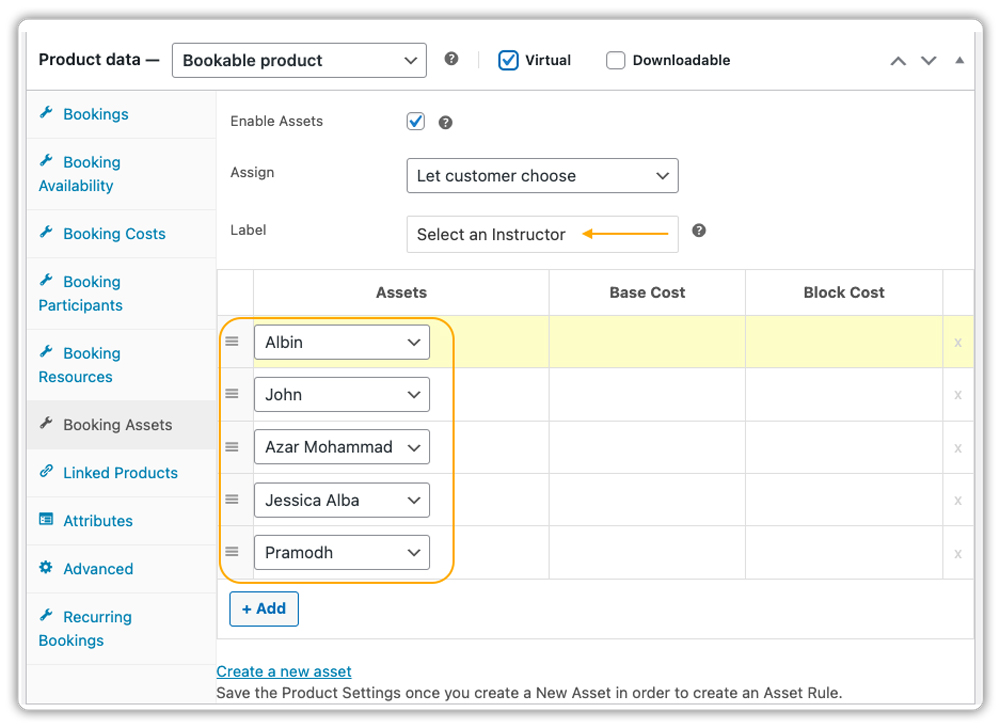Grab the drag handle for Albin row
The height and width of the screenshot is (728, 1000).
pos(232,341)
